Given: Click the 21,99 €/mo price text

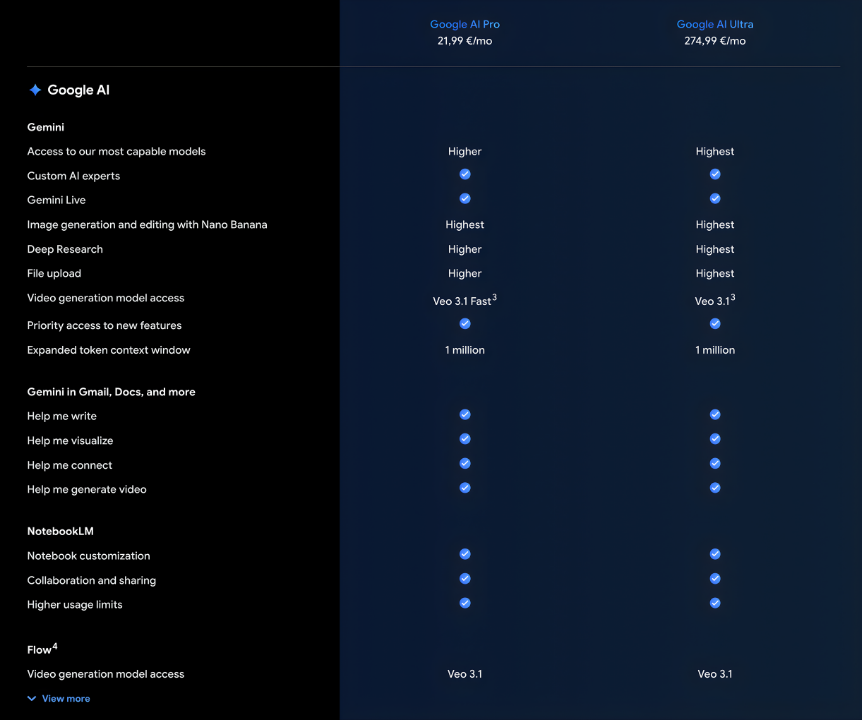Looking at the screenshot, I should [465, 41].
